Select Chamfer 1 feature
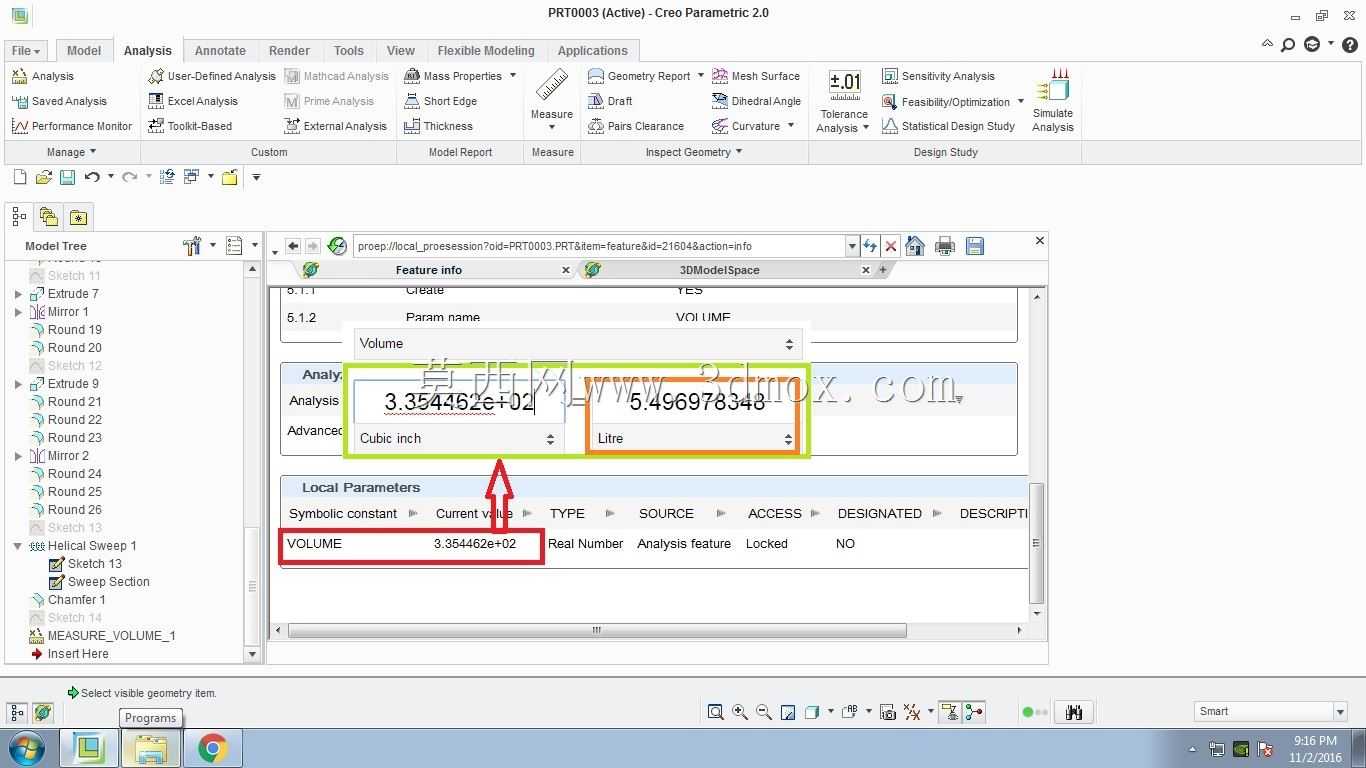 coord(68,600)
